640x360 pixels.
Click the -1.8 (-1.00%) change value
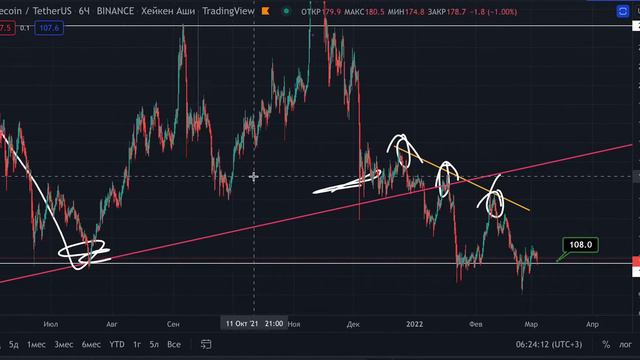tap(493, 12)
